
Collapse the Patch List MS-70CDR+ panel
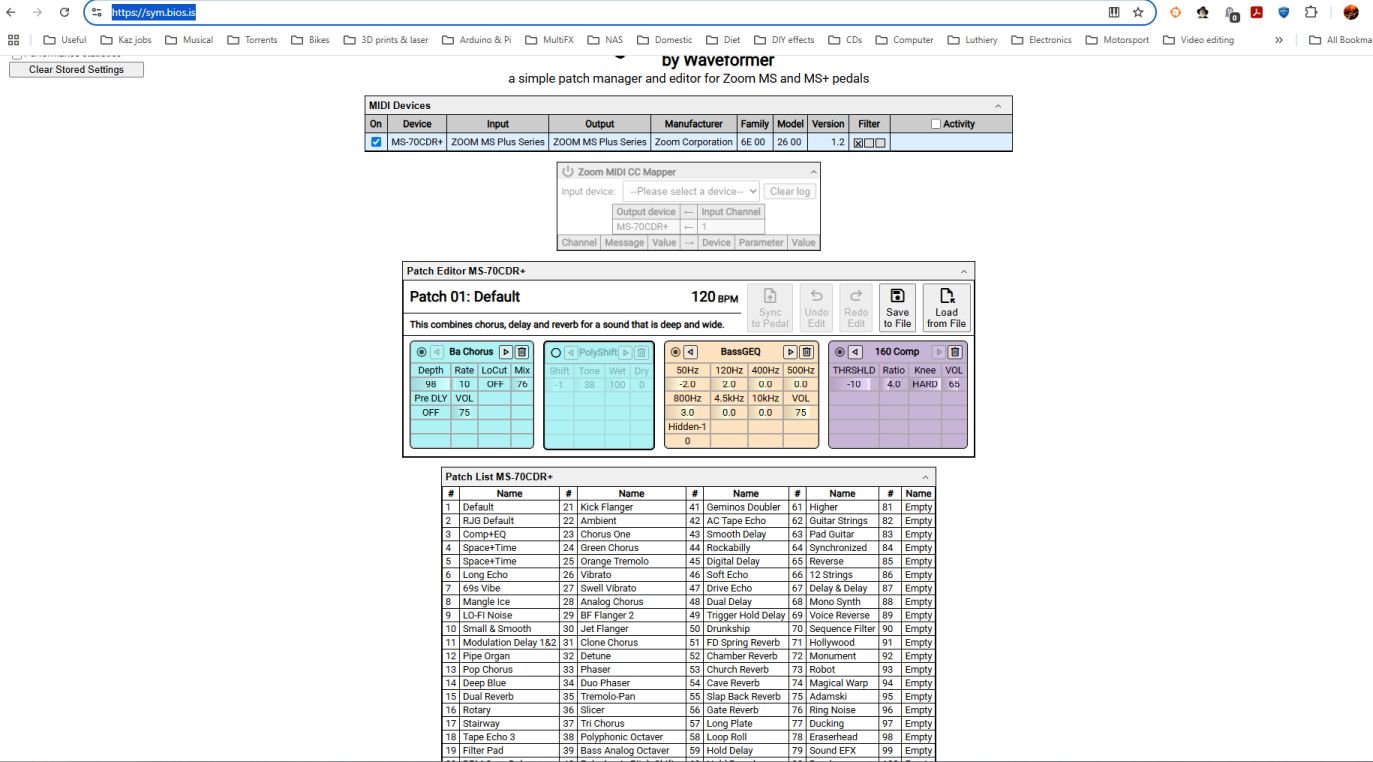tap(926, 477)
